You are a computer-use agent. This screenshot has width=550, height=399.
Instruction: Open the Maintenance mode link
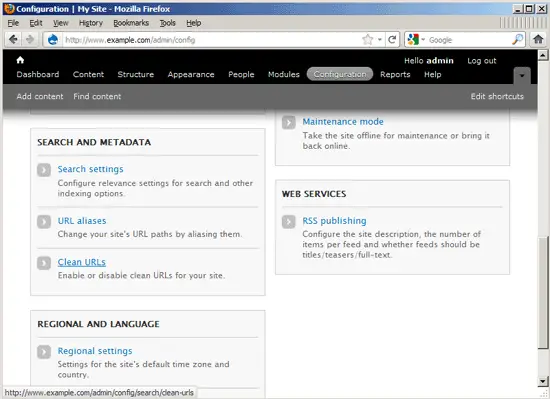click(x=343, y=122)
